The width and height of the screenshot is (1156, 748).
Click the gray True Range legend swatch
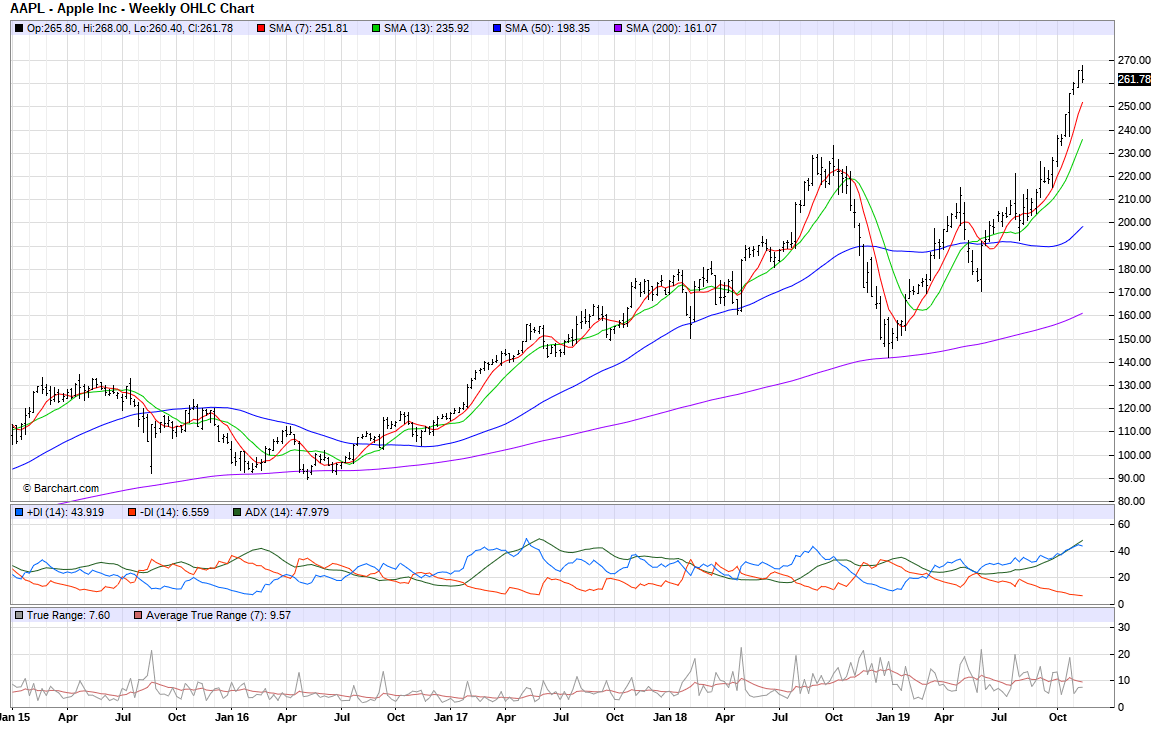point(20,615)
